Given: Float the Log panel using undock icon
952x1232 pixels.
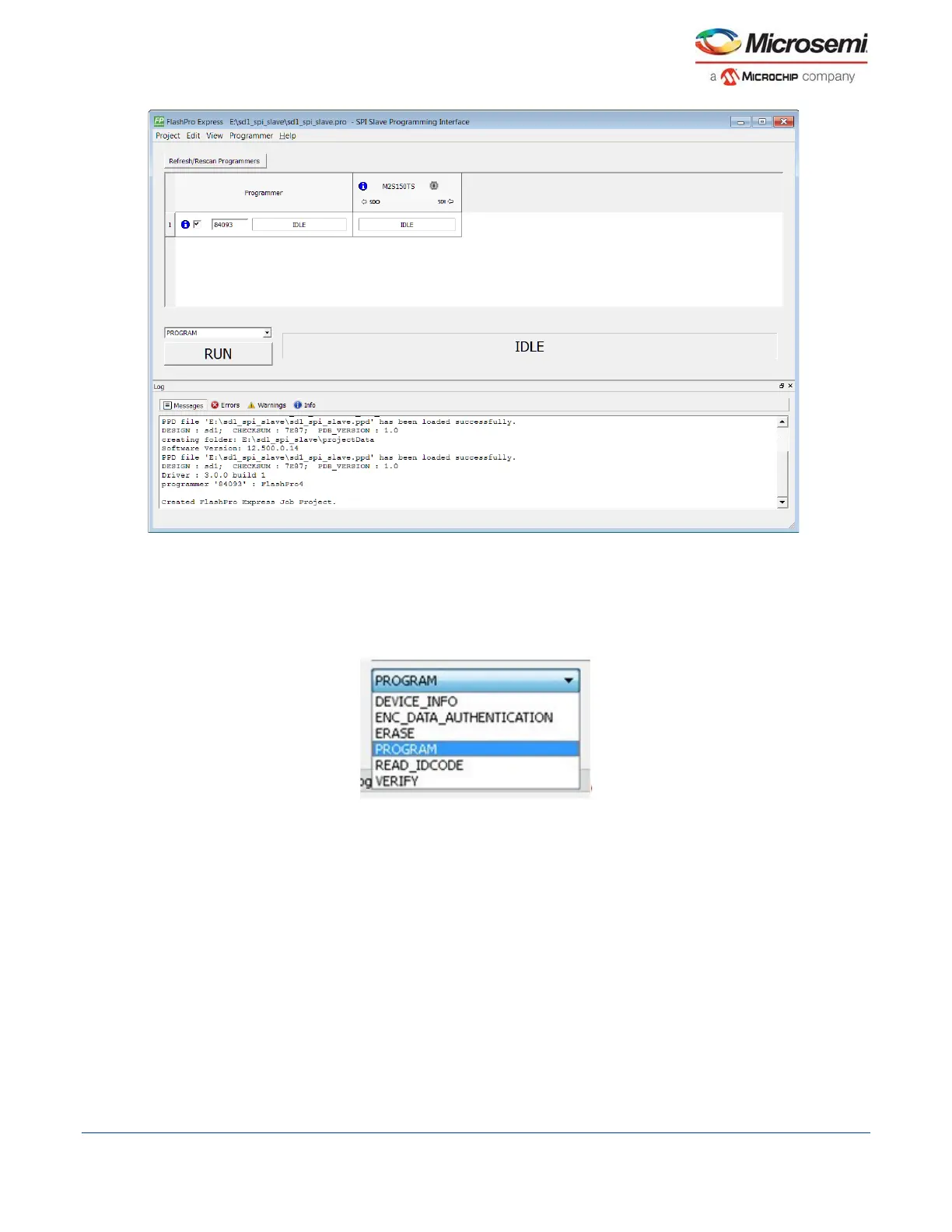Looking at the screenshot, I should [x=782, y=386].
